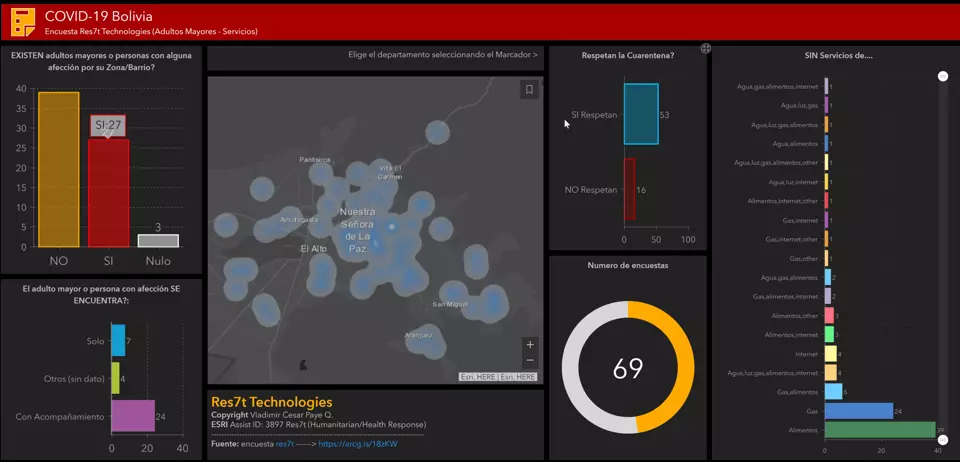Zoom out on the map
960x462 pixels.
[x=530, y=360]
